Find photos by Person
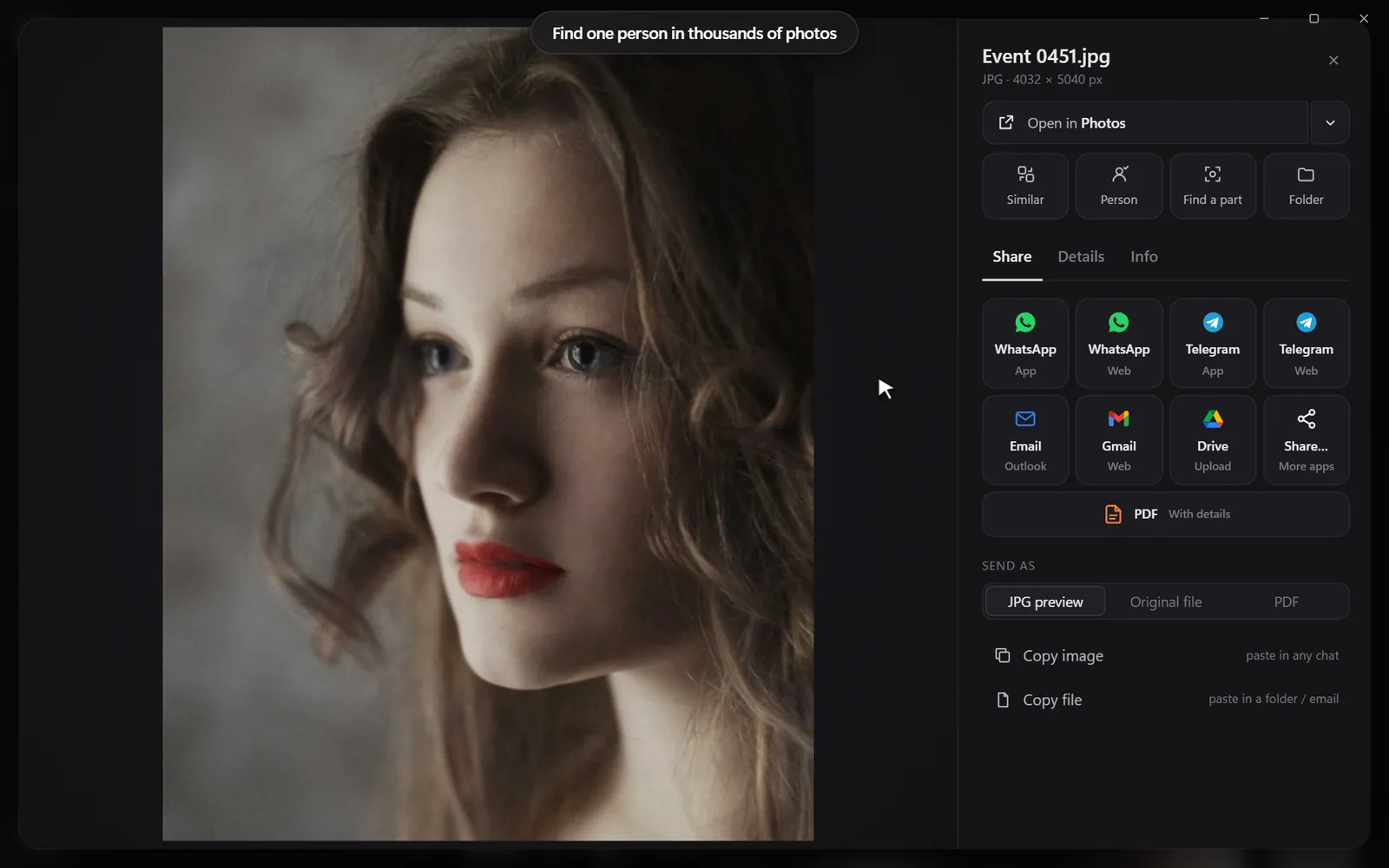This screenshot has height=868, width=1389. tap(1118, 186)
